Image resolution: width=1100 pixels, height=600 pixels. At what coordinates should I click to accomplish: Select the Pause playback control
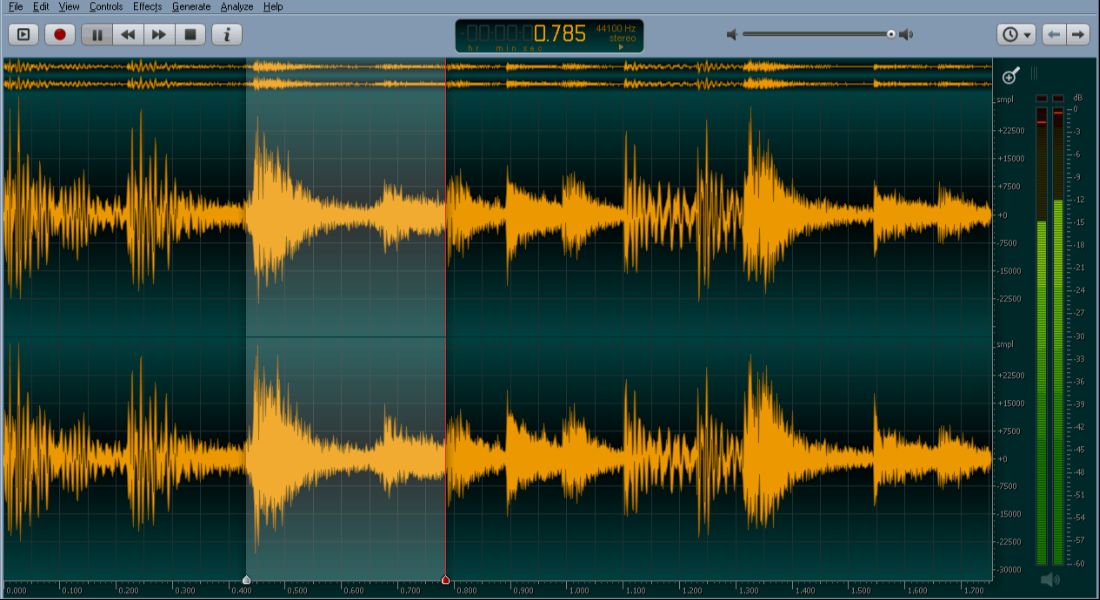97,33
